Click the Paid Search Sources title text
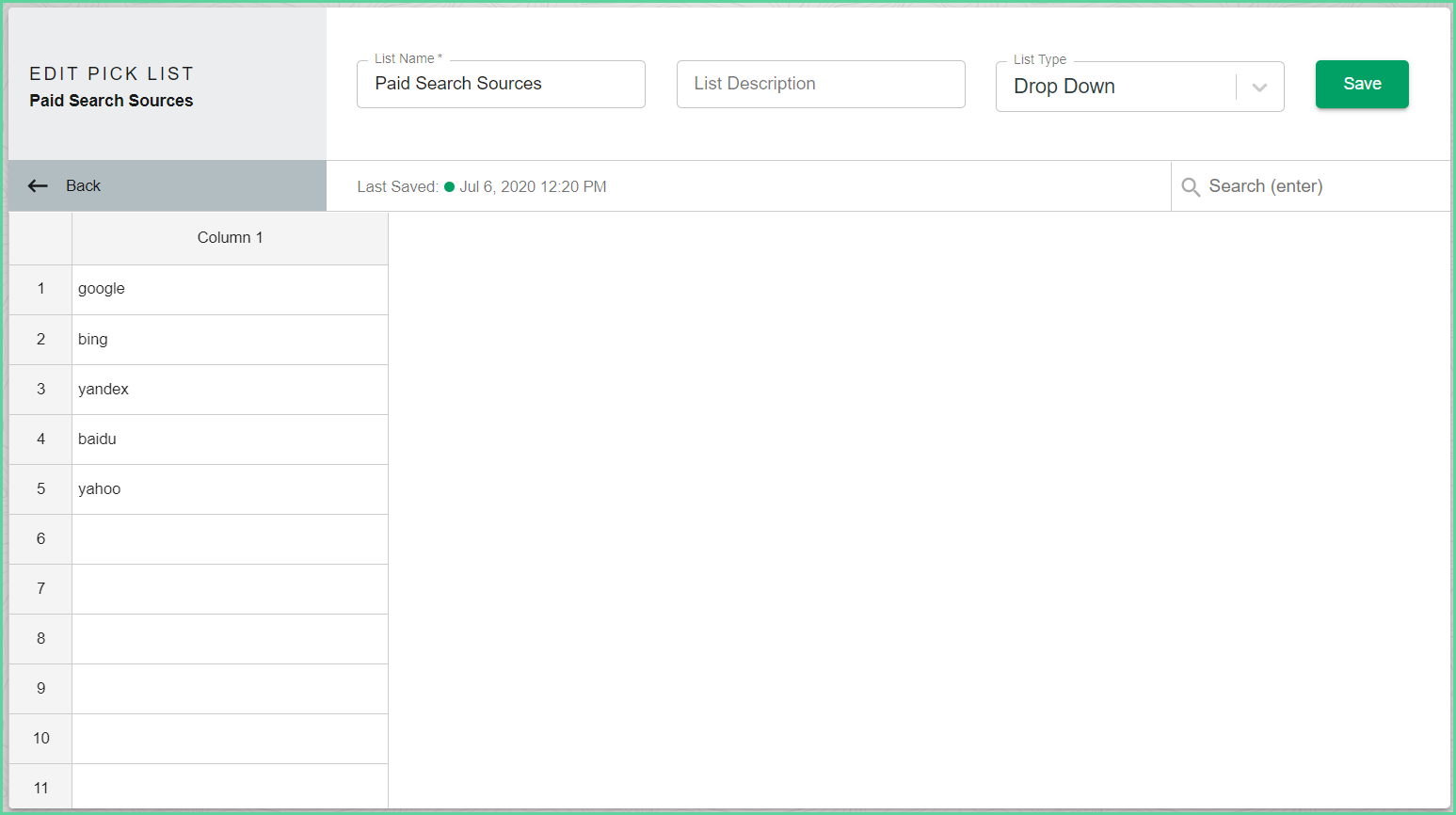1456x815 pixels. pyautogui.click(x=111, y=101)
